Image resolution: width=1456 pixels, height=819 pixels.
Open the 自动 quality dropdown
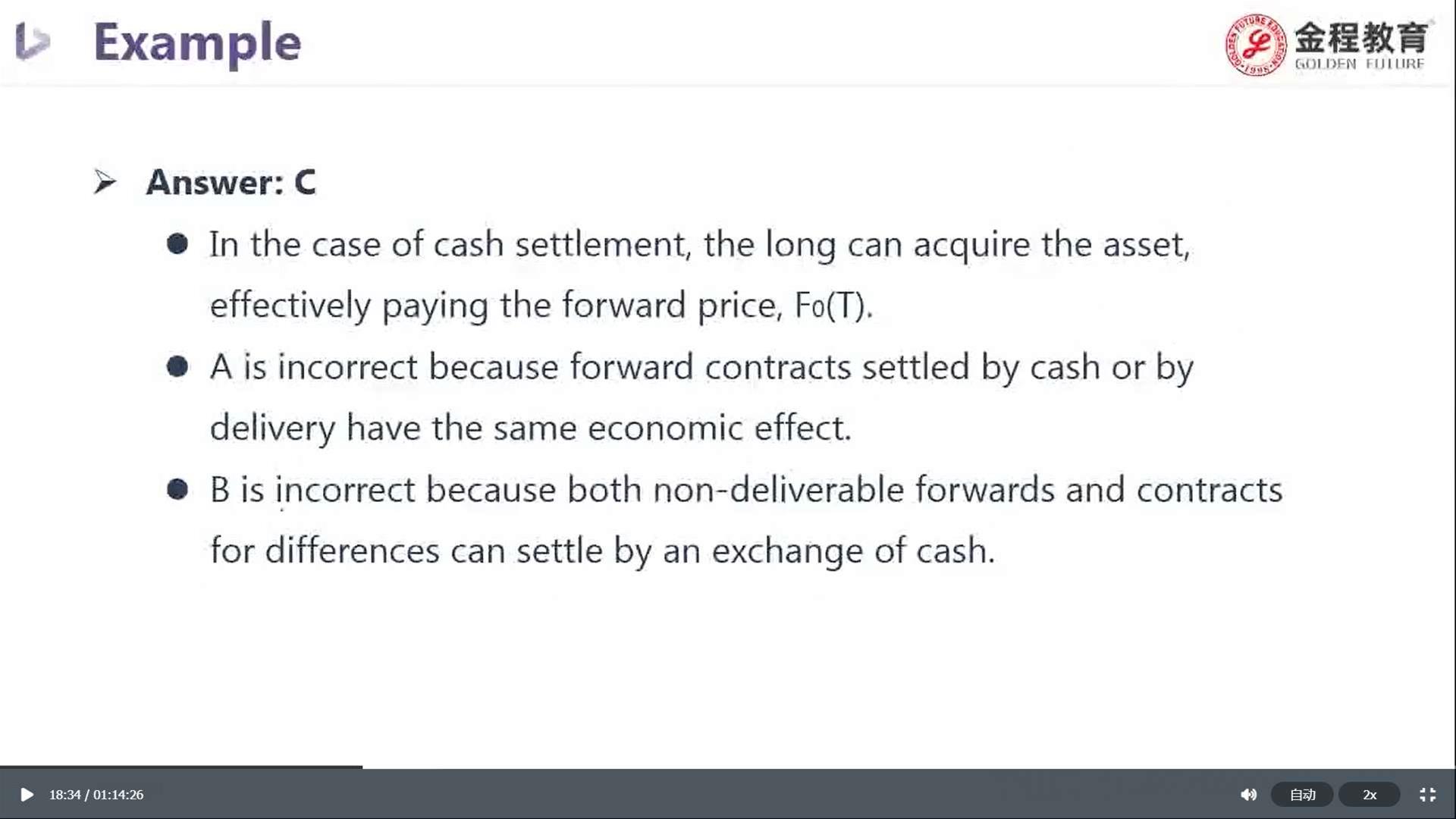pos(1302,795)
